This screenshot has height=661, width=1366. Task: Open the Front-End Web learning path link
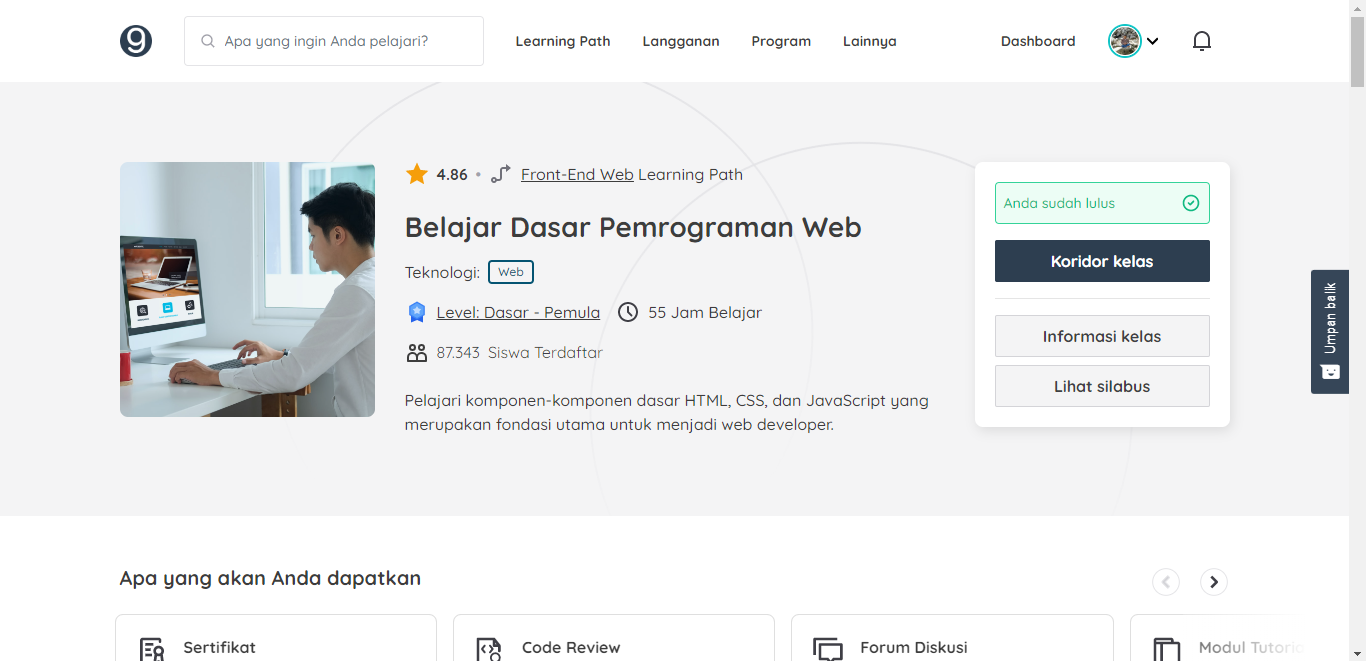[x=577, y=174]
